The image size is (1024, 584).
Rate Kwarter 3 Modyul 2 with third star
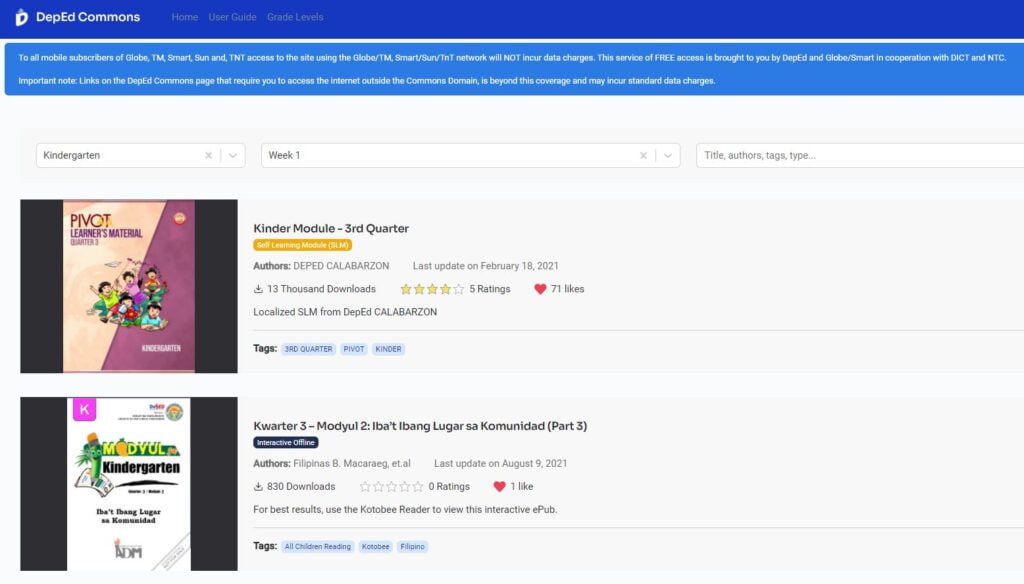pos(391,487)
